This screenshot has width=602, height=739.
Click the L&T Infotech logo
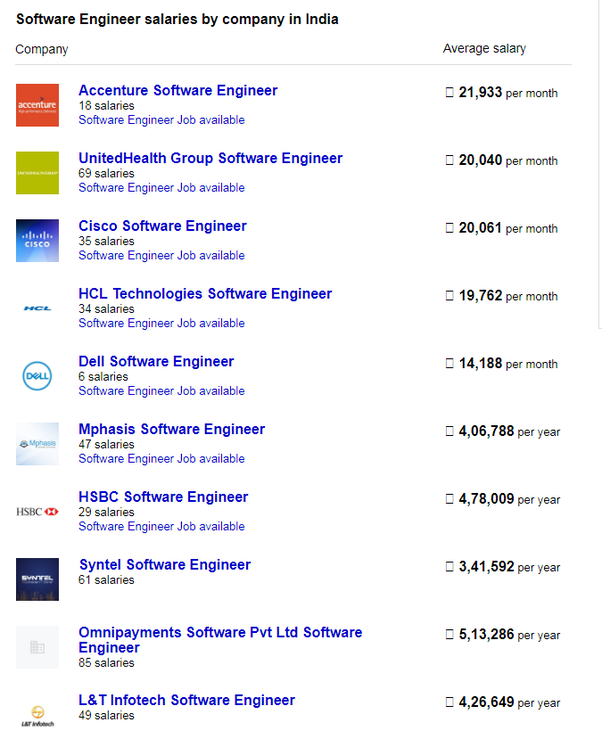click(x=37, y=715)
